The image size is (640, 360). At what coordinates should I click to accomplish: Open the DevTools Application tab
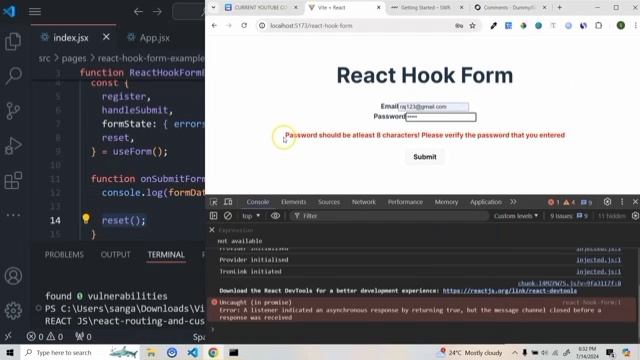click(x=485, y=202)
